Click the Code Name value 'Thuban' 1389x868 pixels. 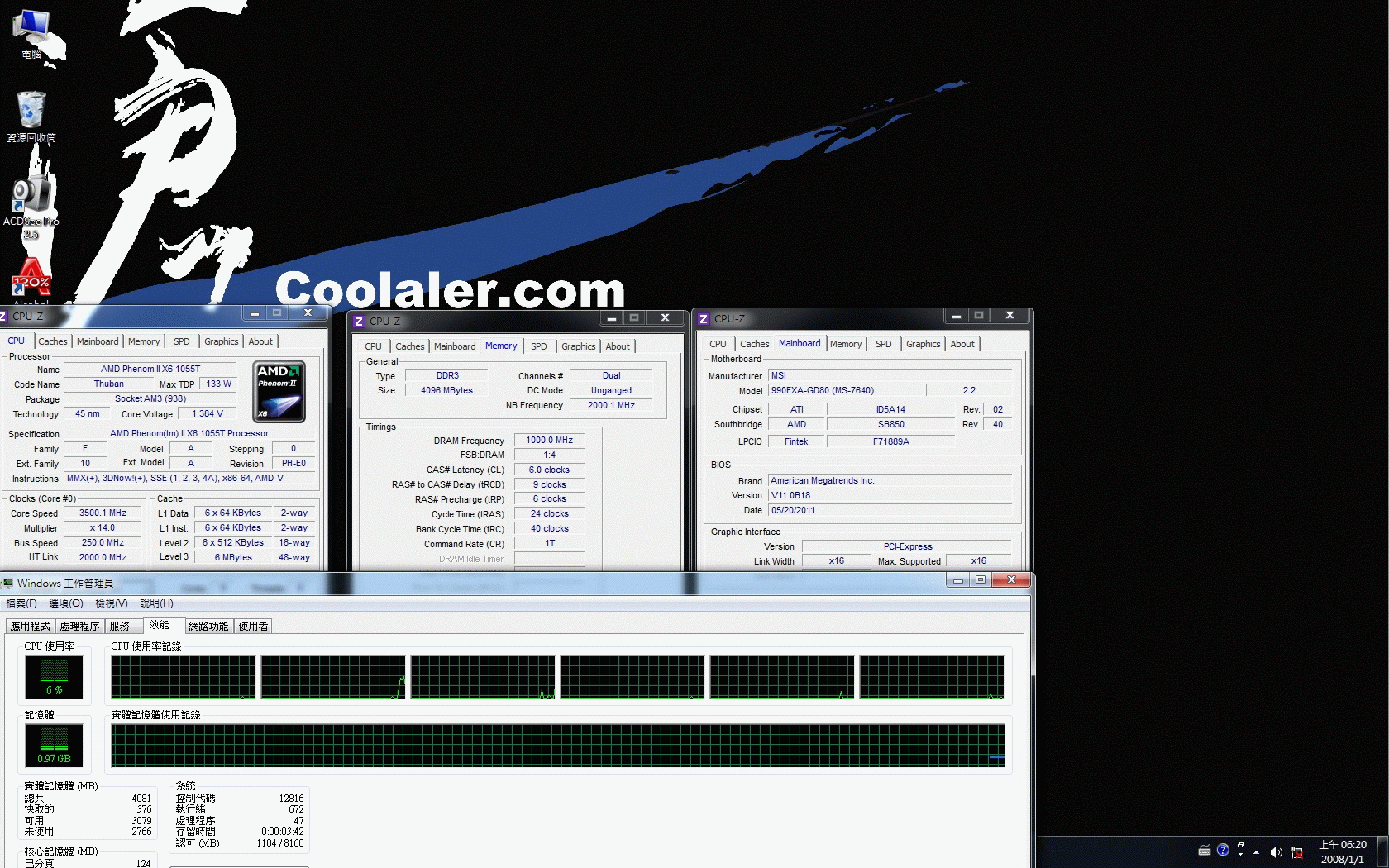108,384
